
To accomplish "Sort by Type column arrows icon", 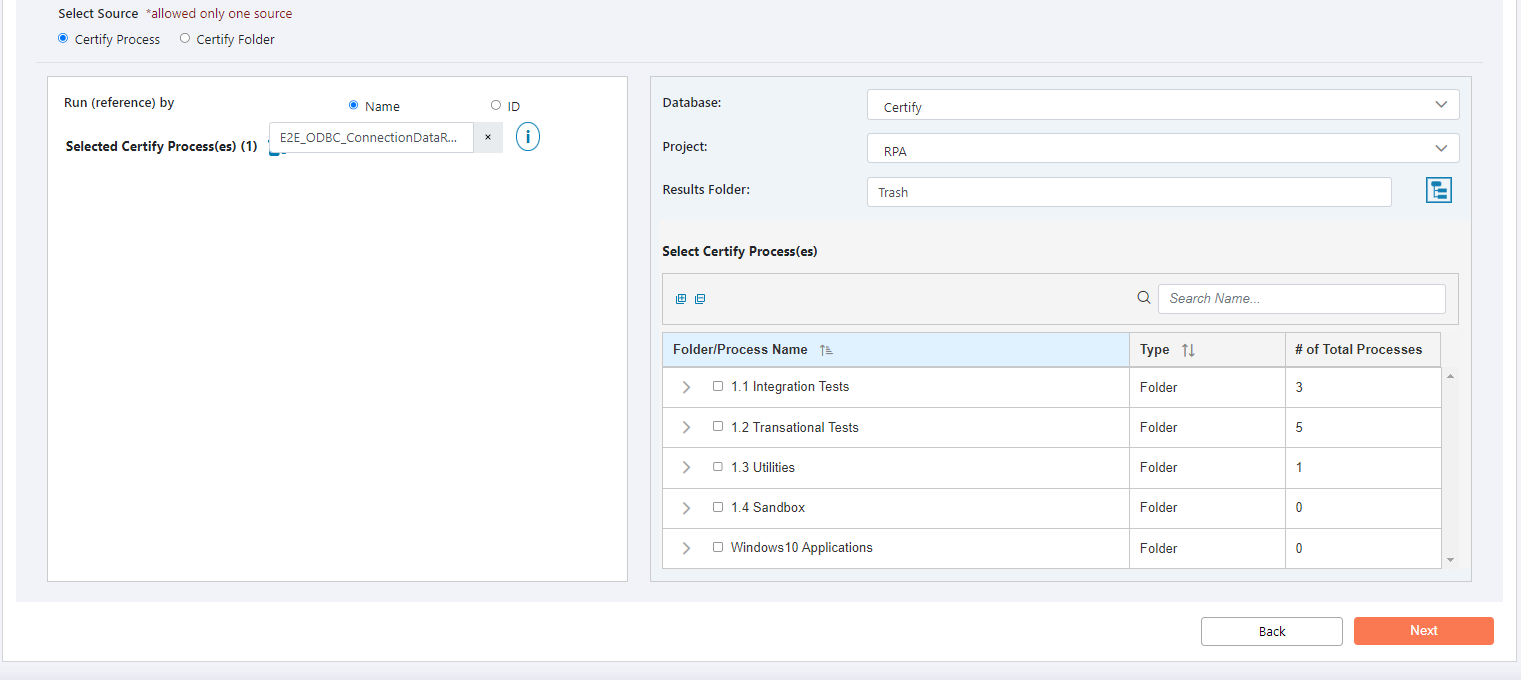I will [x=1188, y=350].
